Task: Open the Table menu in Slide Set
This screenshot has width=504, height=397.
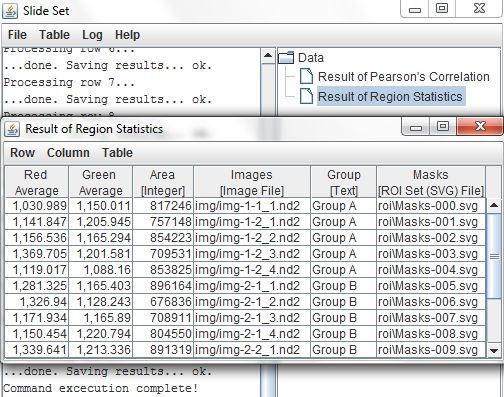Action: click(54, 35)
